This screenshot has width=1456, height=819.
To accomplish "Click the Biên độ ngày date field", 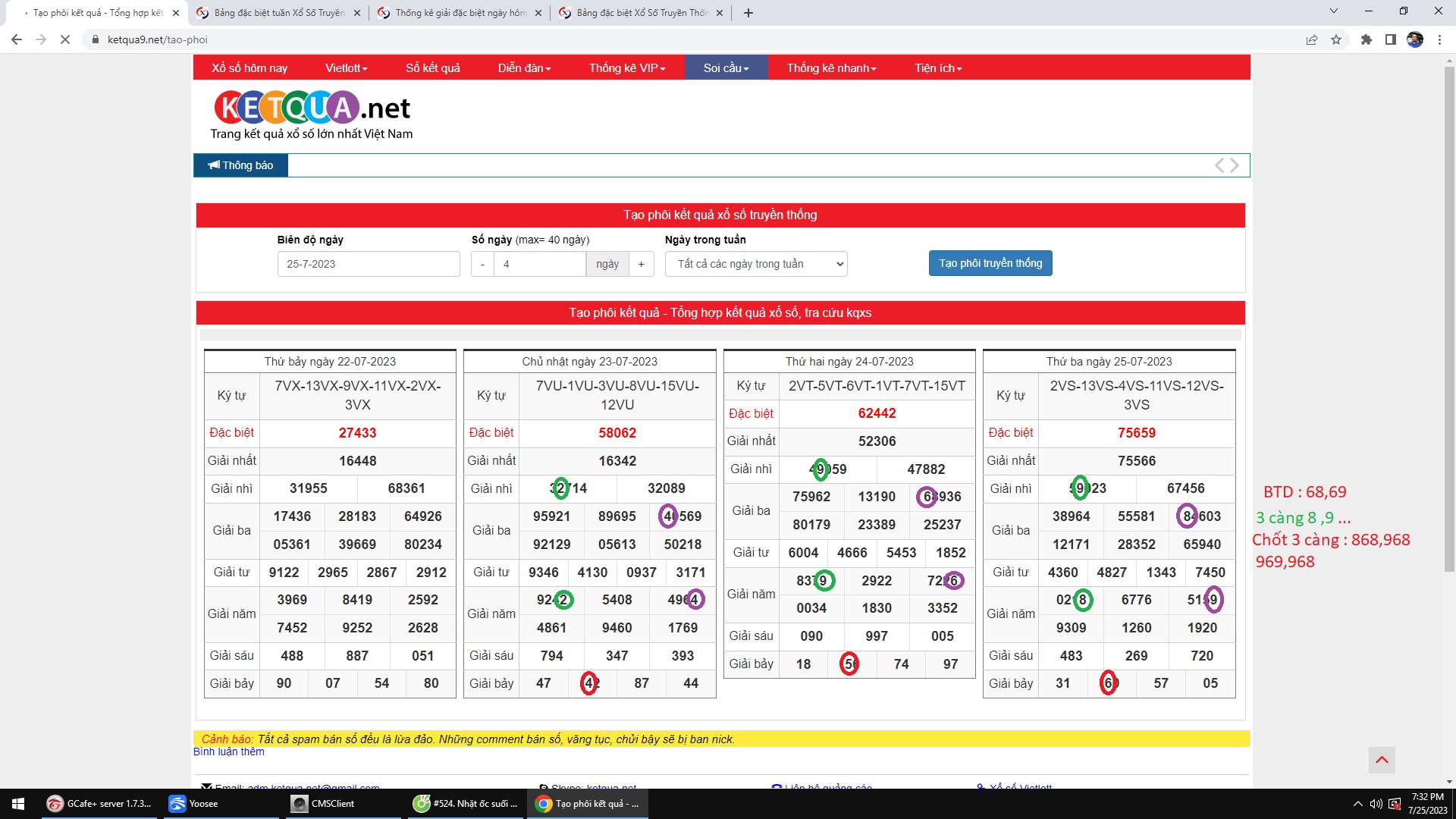I will click(x=369, y=264).
